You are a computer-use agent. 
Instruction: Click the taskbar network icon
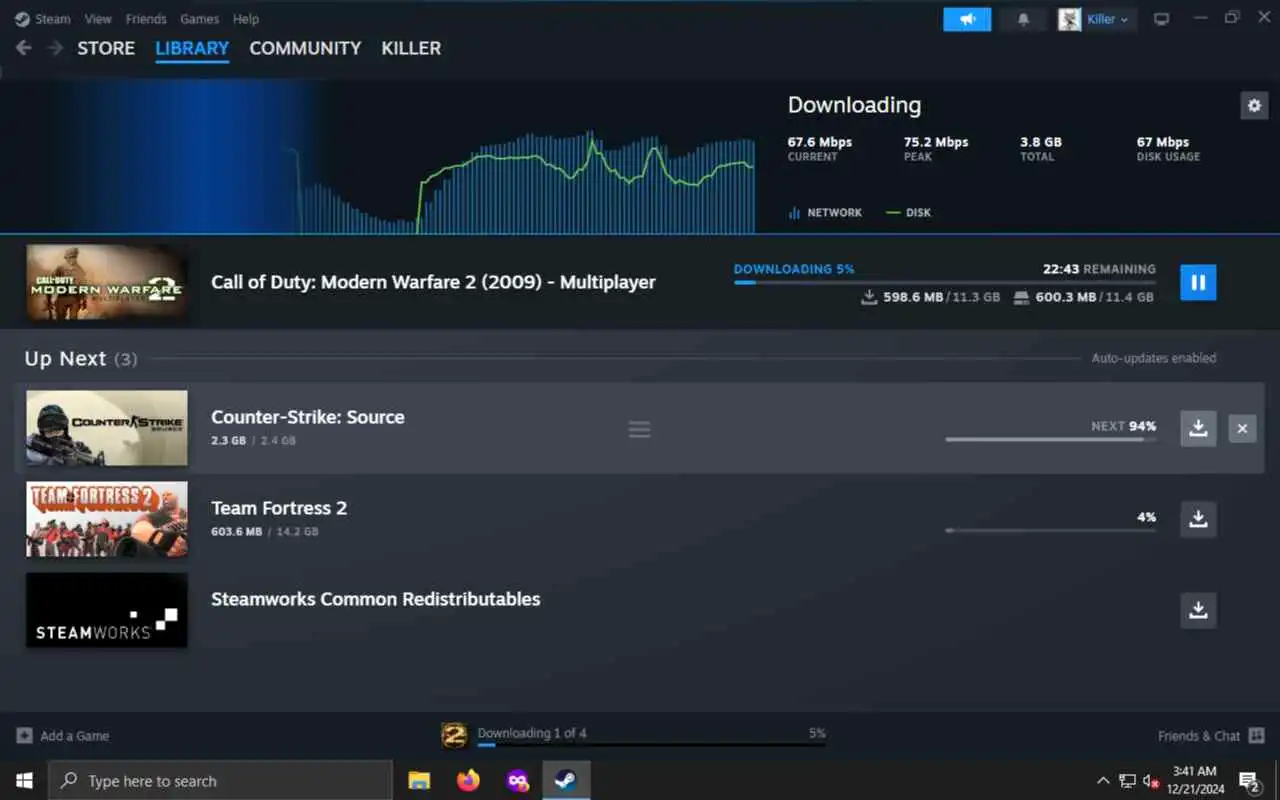click(1127, 780)
